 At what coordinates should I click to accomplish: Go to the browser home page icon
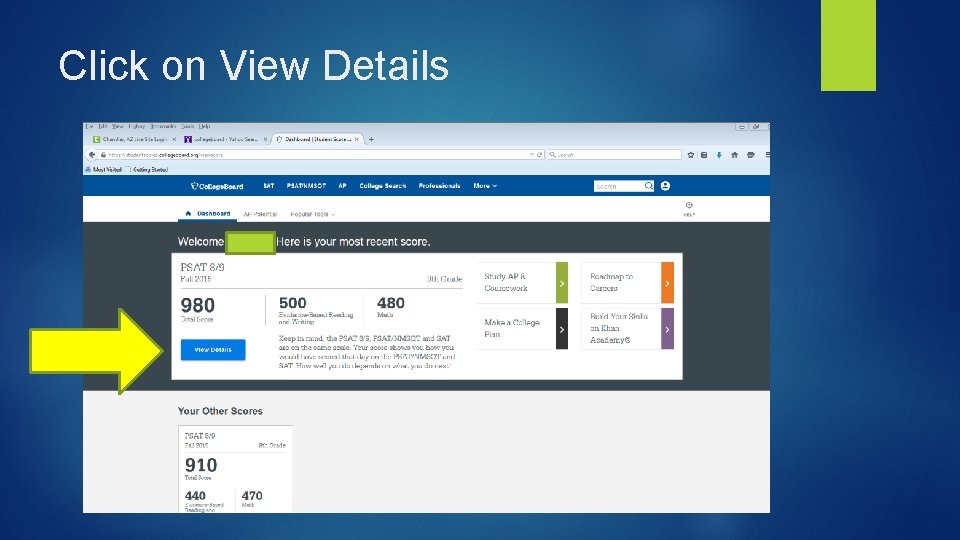click(735, 155)
